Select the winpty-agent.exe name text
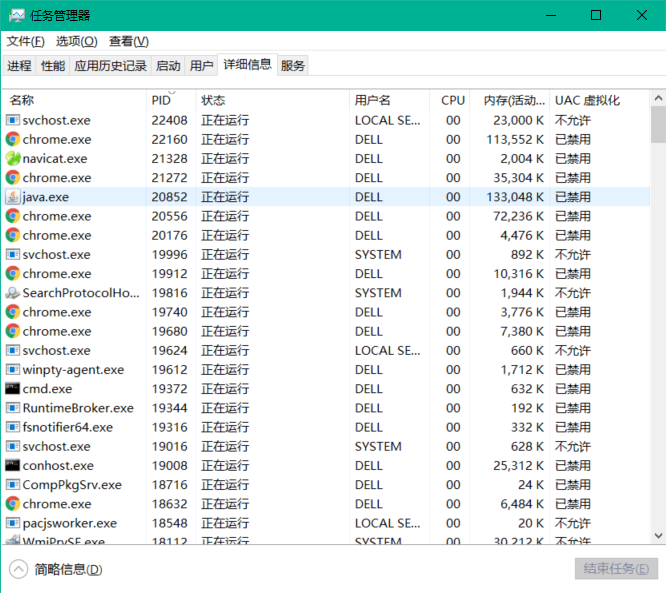This screenshot has width=666, height=593. [x=73, y=370]
